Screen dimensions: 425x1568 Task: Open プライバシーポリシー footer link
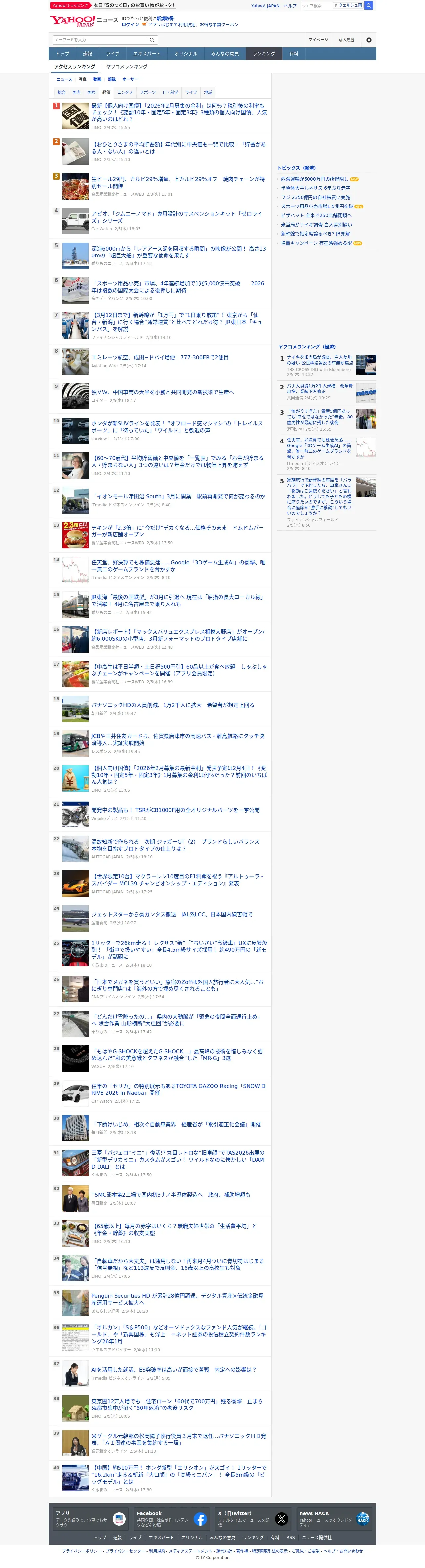pyautogui.click(x=81, y=1551)
